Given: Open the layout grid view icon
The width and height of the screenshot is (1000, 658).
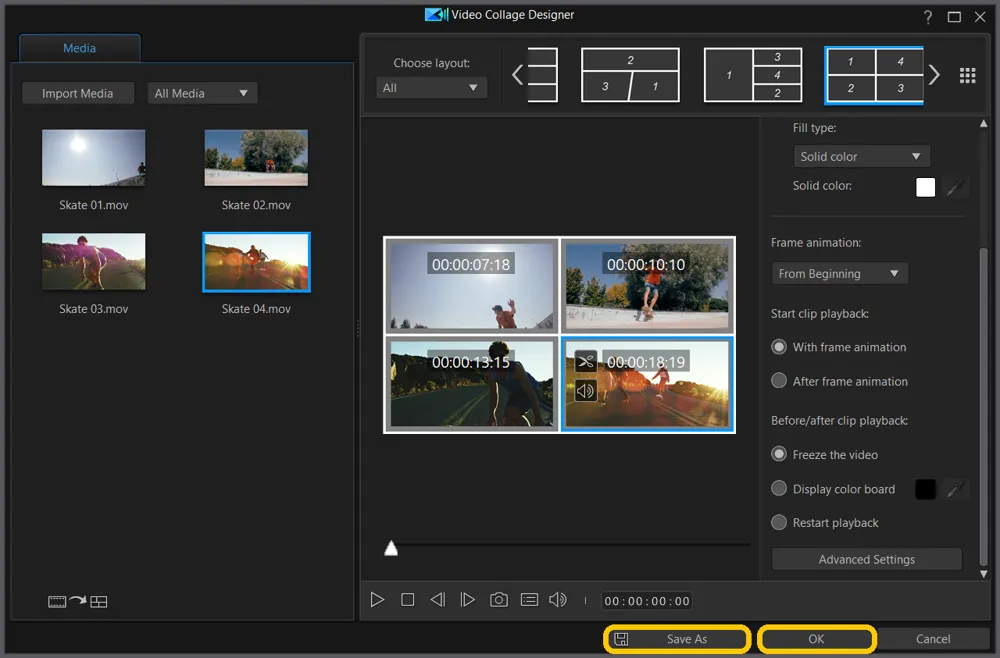Looking at the screenshot, I should click(967, 75).
